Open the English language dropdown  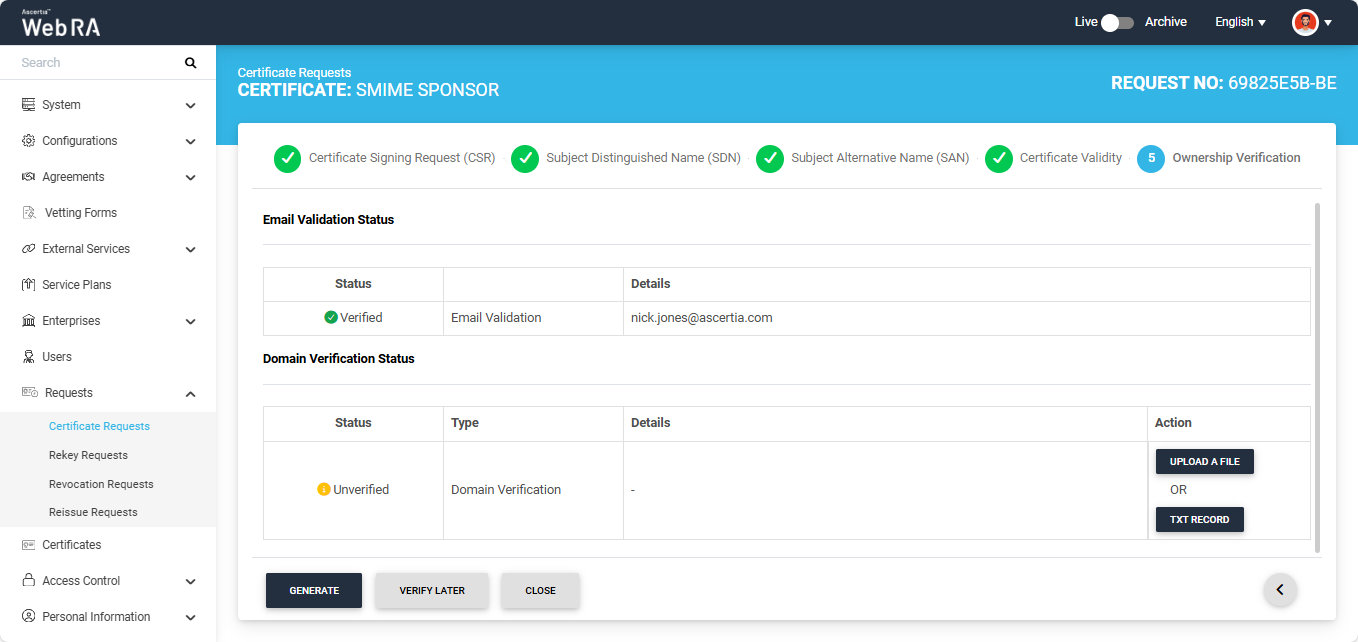coord(1240,22)
